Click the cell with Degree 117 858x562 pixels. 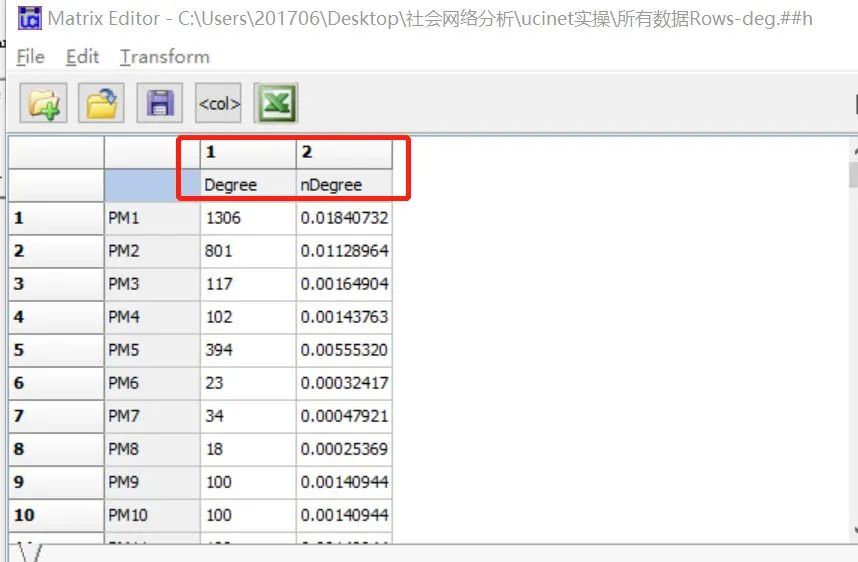pos(248,284)
